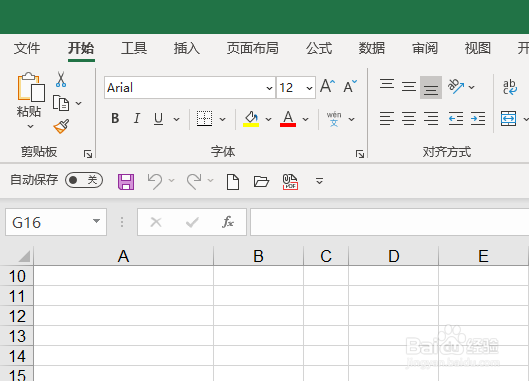Toggle italic formatting
Image resolution: width=529 pixels, height=381 pixels.
(137, 118)
